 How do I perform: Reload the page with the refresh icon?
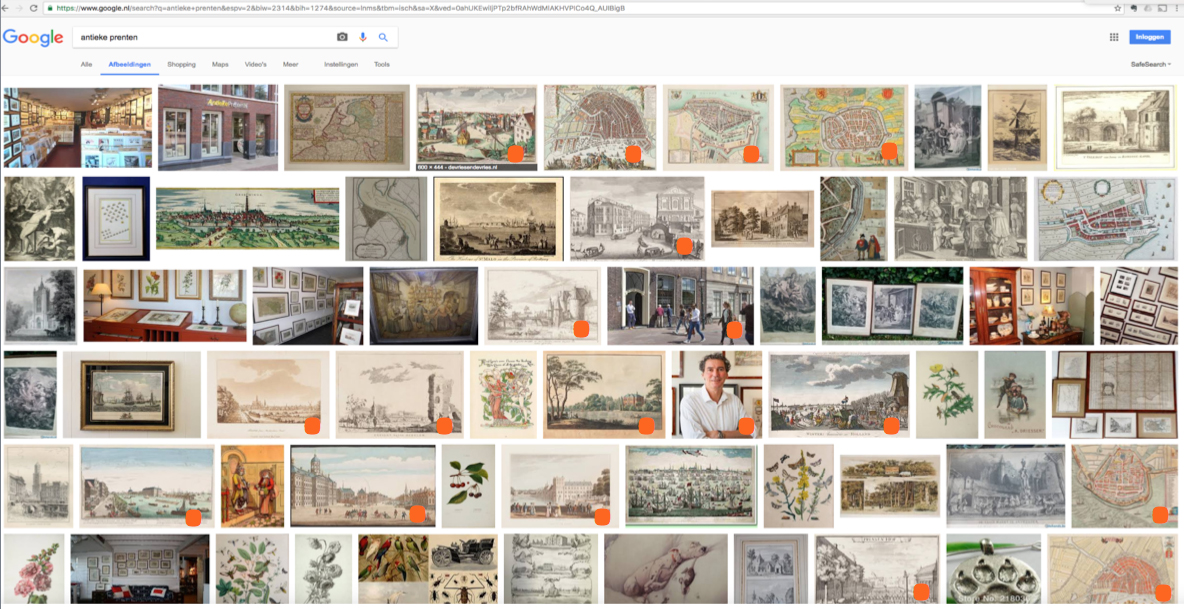point(34,8)
